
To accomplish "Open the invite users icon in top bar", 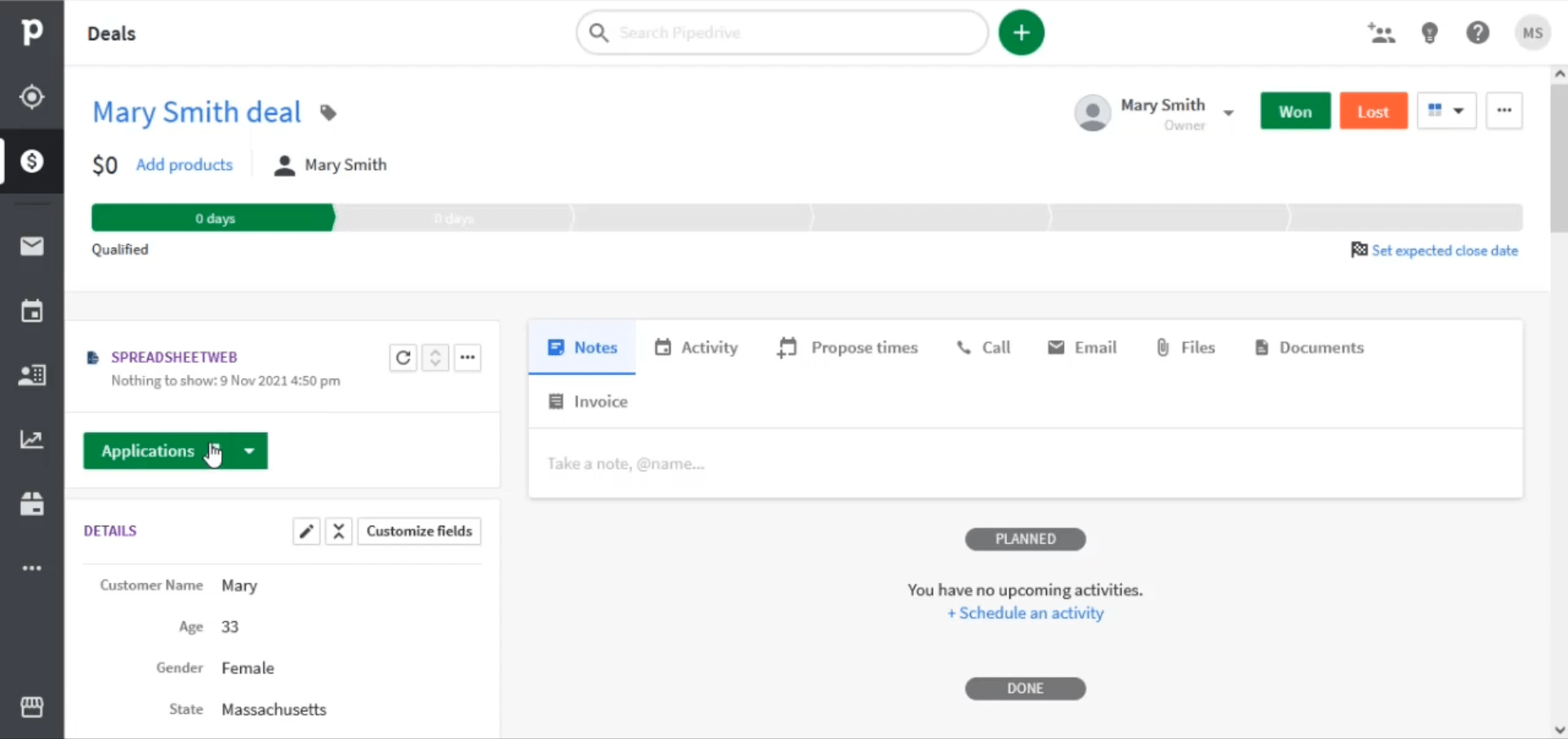I will pos(1382,33).
